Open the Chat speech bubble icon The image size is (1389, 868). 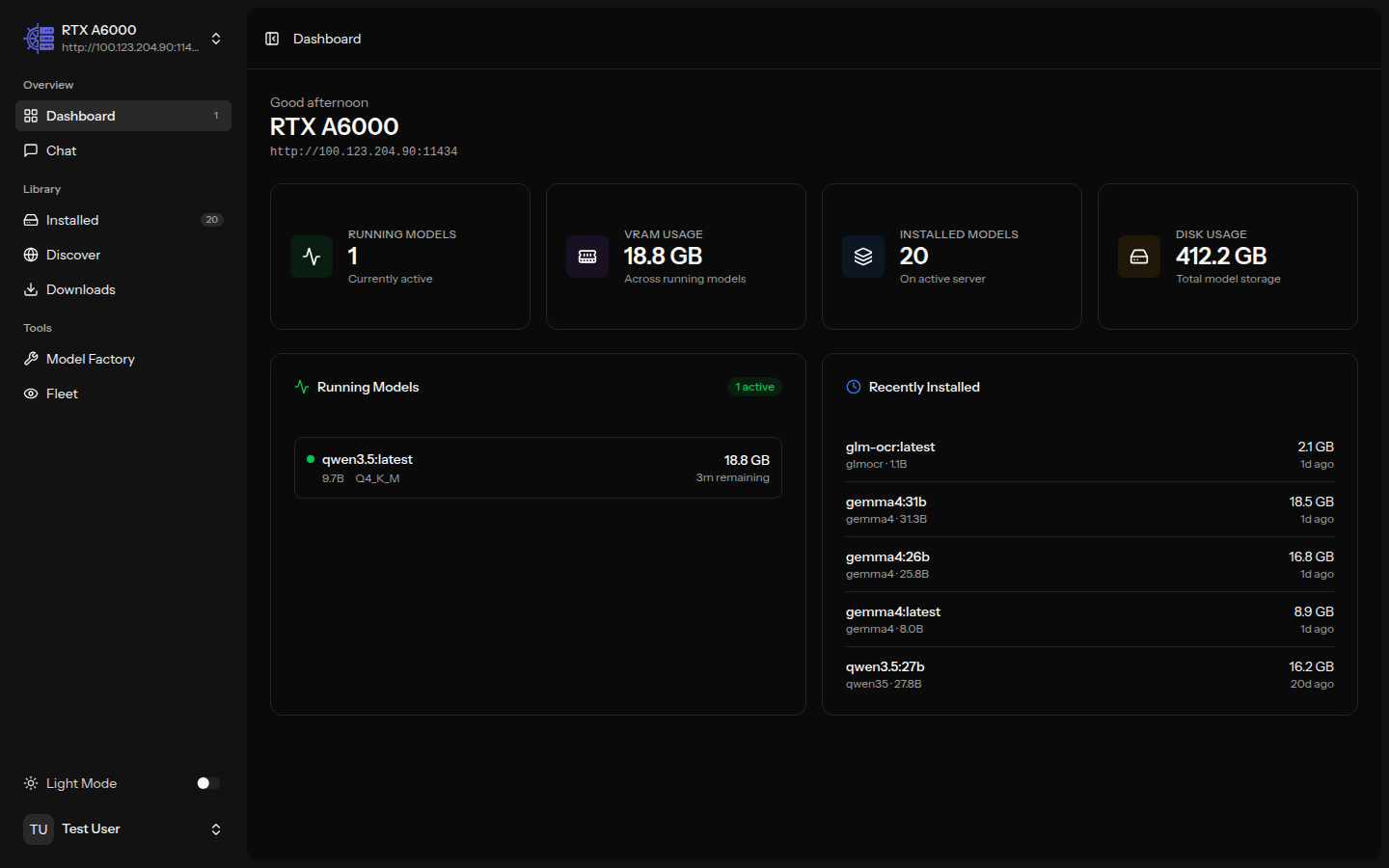[30, 149]
